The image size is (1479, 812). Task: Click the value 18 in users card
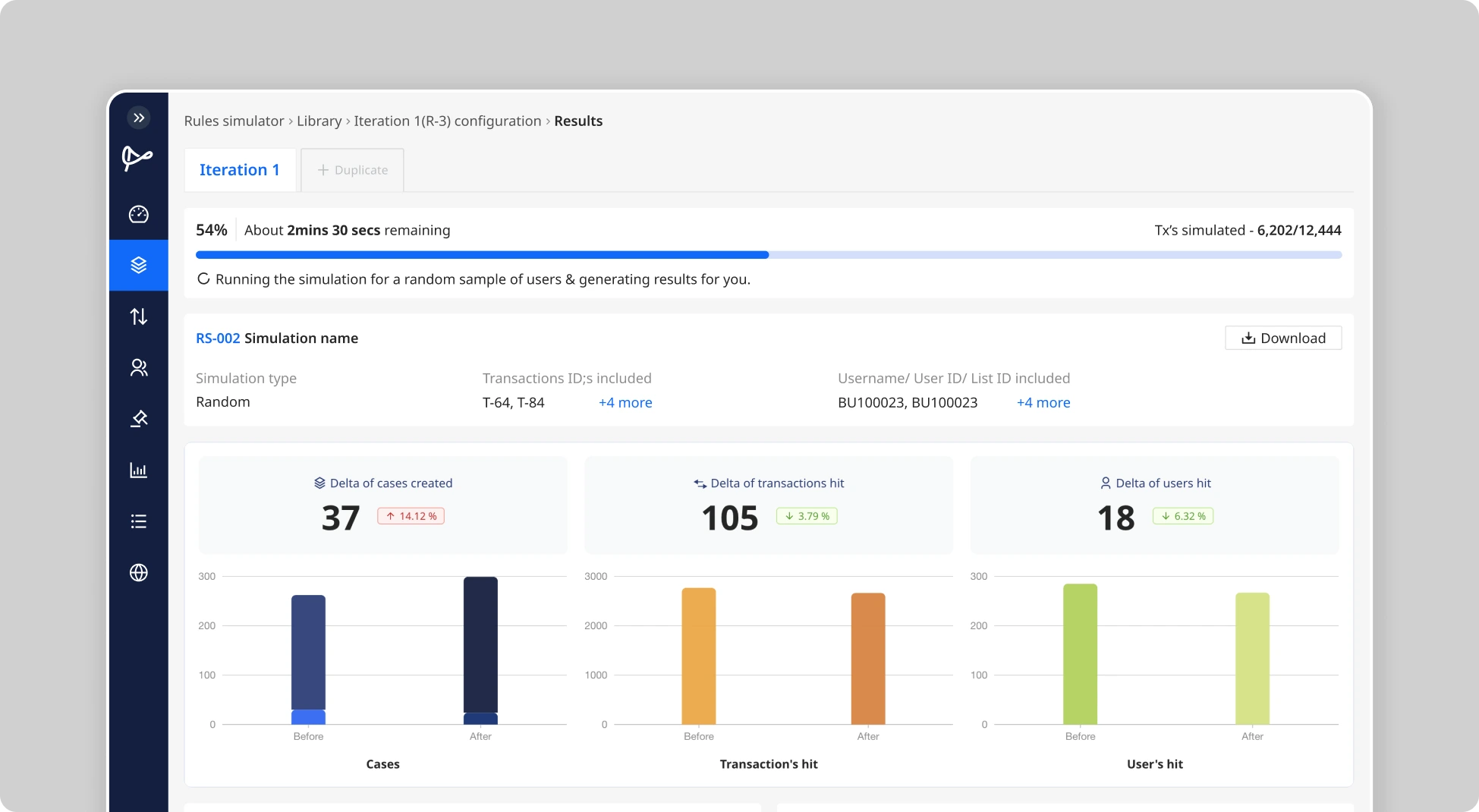[1116, 518]
